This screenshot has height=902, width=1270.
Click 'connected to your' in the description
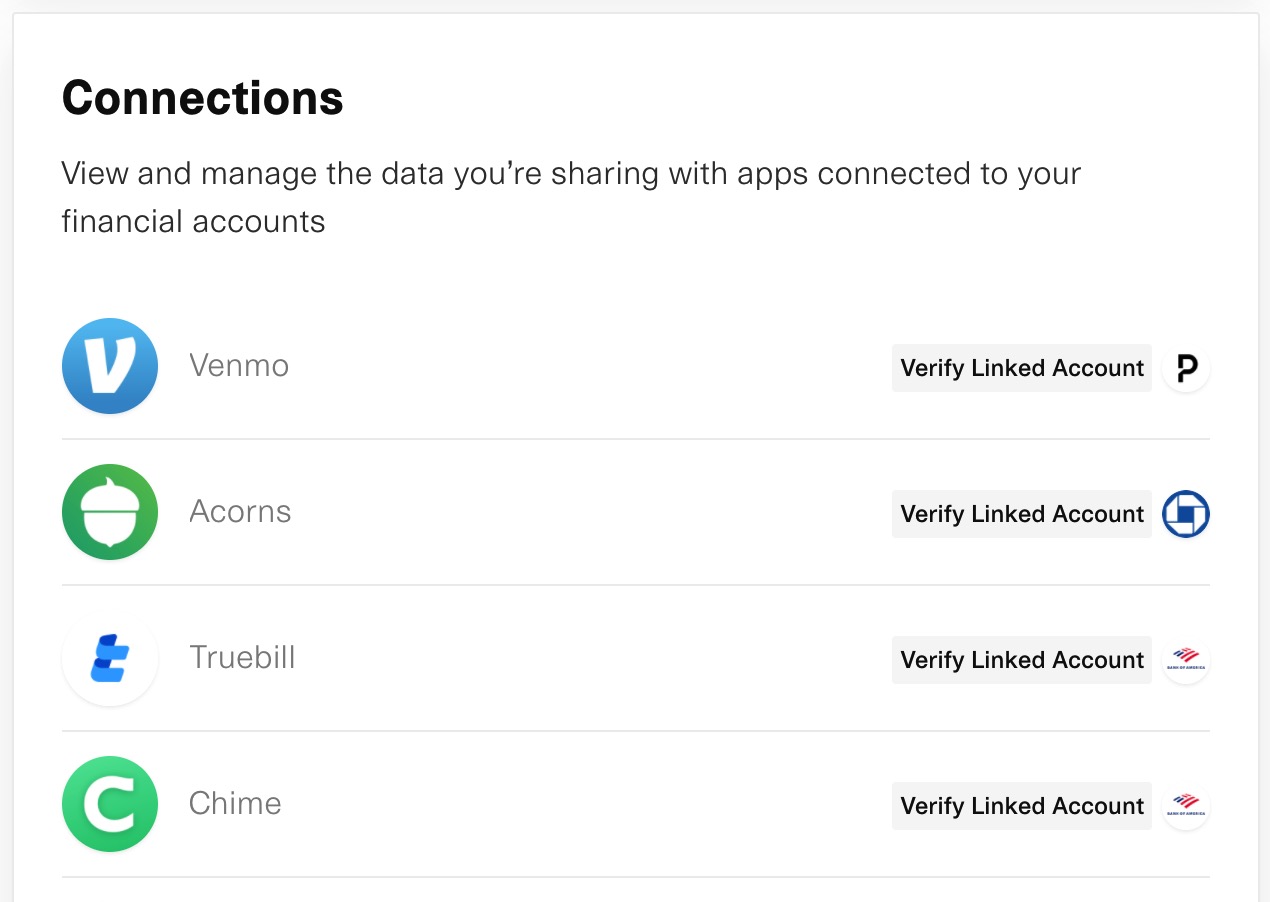(x=949, y=174)
